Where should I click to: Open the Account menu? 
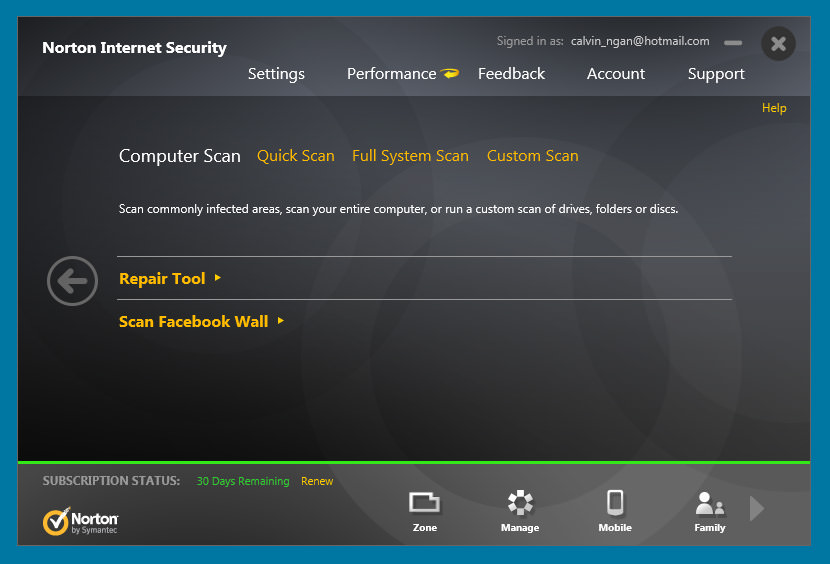coord(616,74)
